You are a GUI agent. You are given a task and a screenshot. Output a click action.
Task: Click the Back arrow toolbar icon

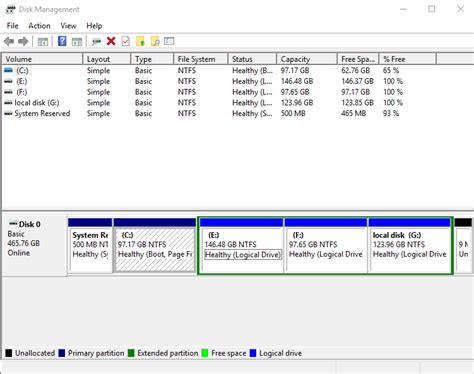tap(9, 42)
